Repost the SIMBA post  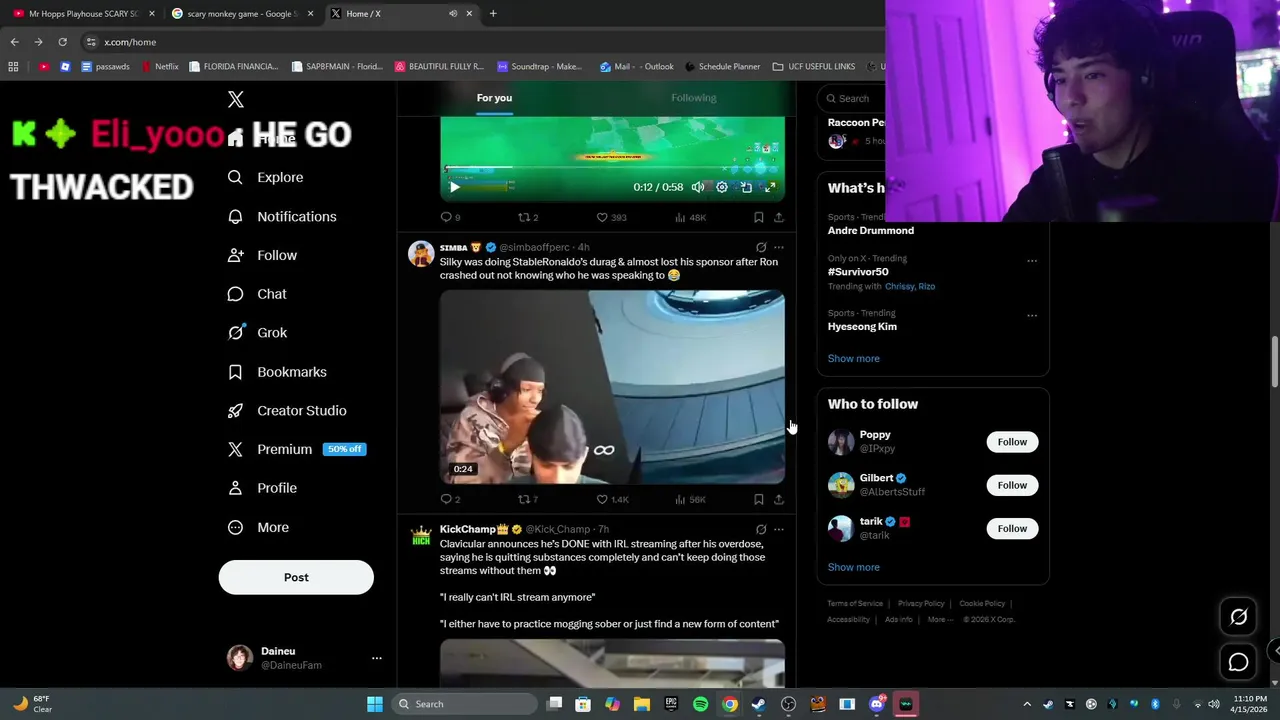click(x=527, y=499)
